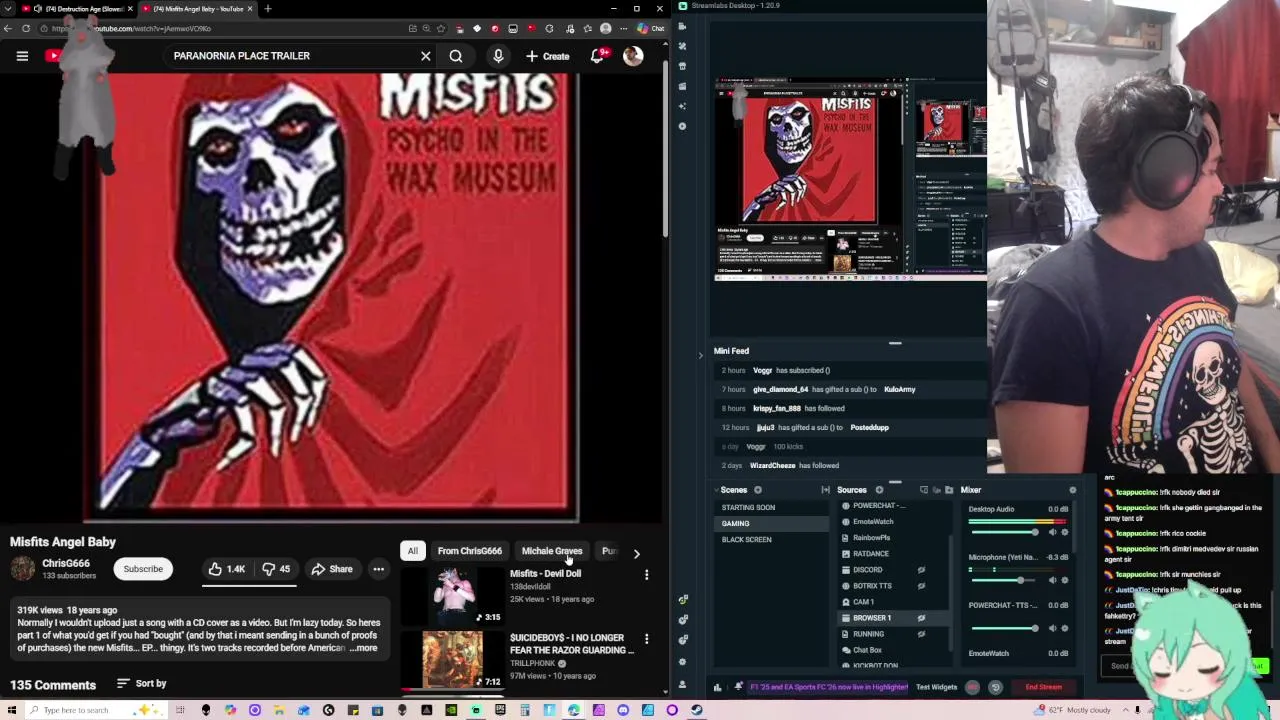Open the browser three-dot settings menu

coord(622,28)
